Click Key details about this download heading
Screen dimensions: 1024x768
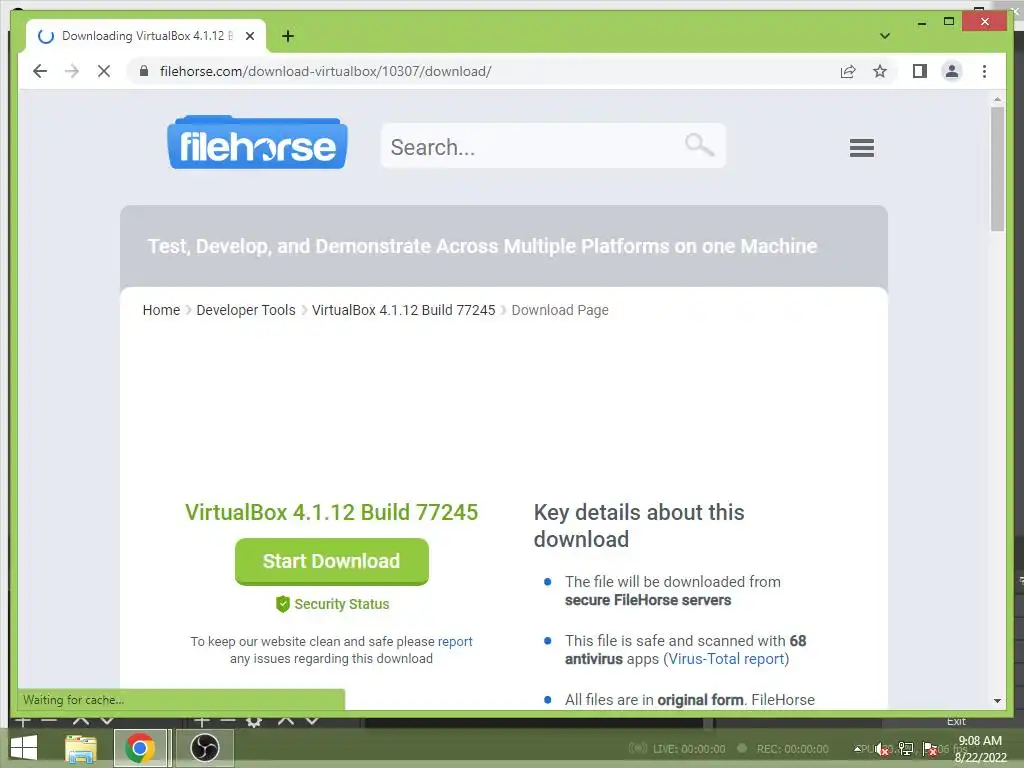pyautogui.click(x=639, y=526)
